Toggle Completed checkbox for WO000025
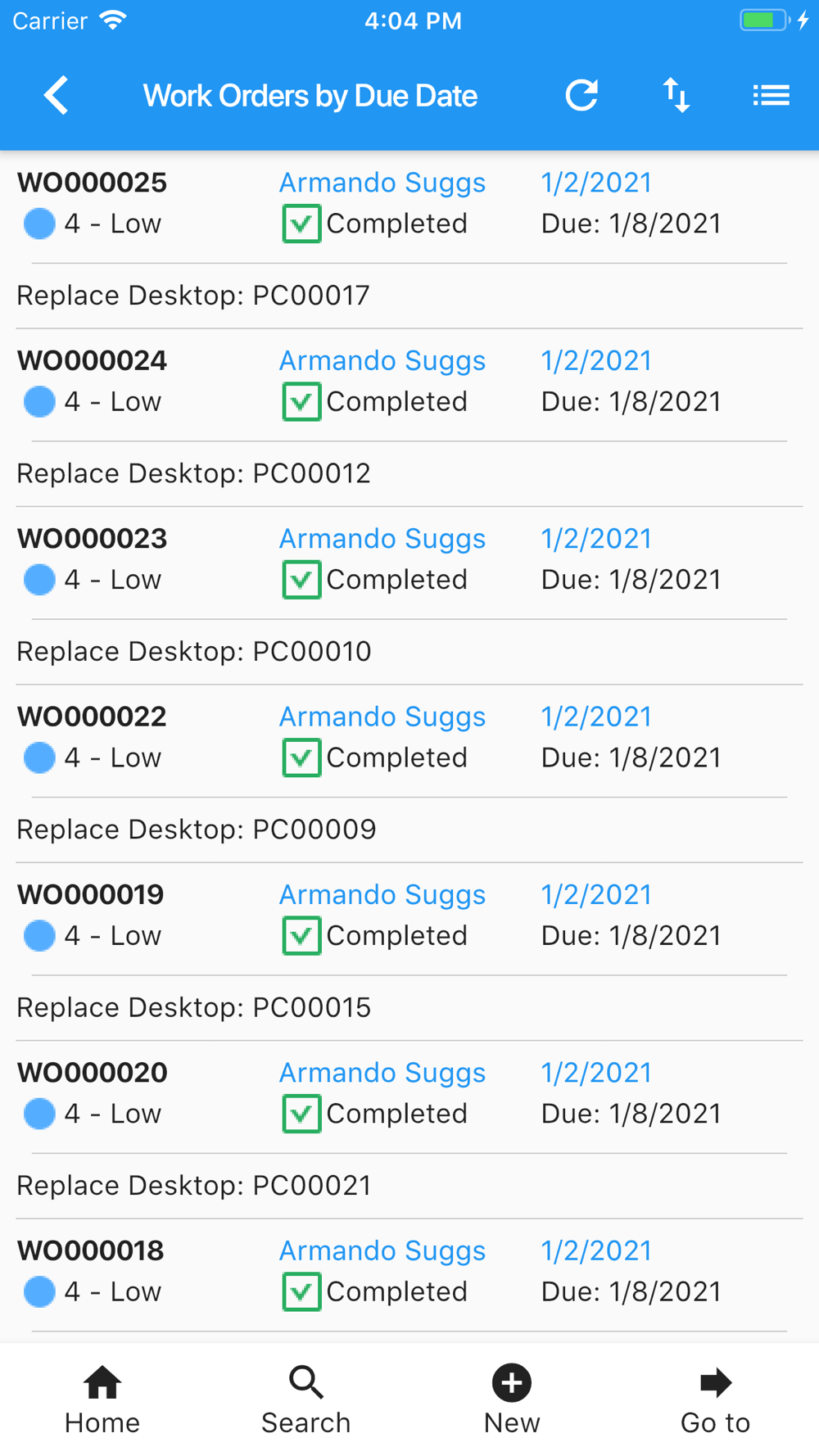The width and height of the screenshot is (819, 1456). pos(301,224)
